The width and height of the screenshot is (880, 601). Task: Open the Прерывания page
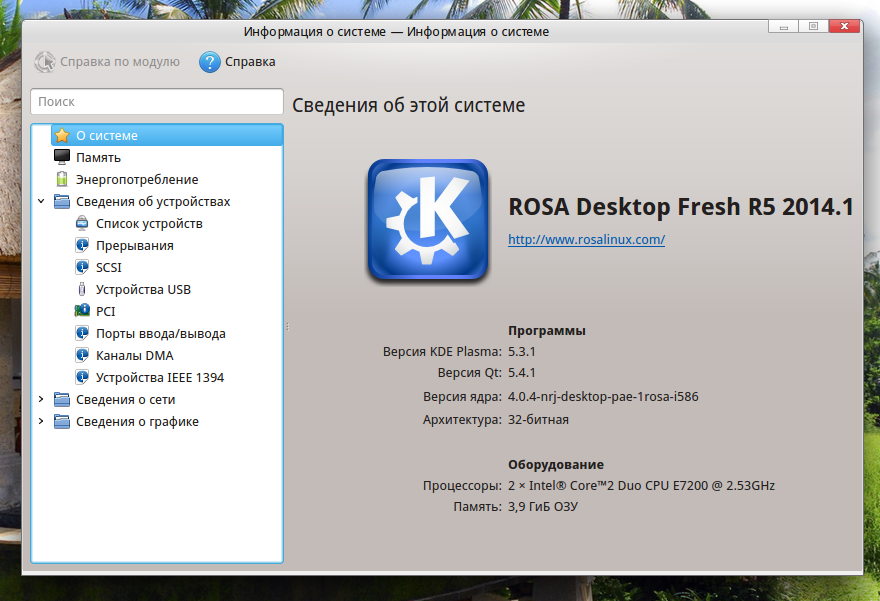pos(135,246)
